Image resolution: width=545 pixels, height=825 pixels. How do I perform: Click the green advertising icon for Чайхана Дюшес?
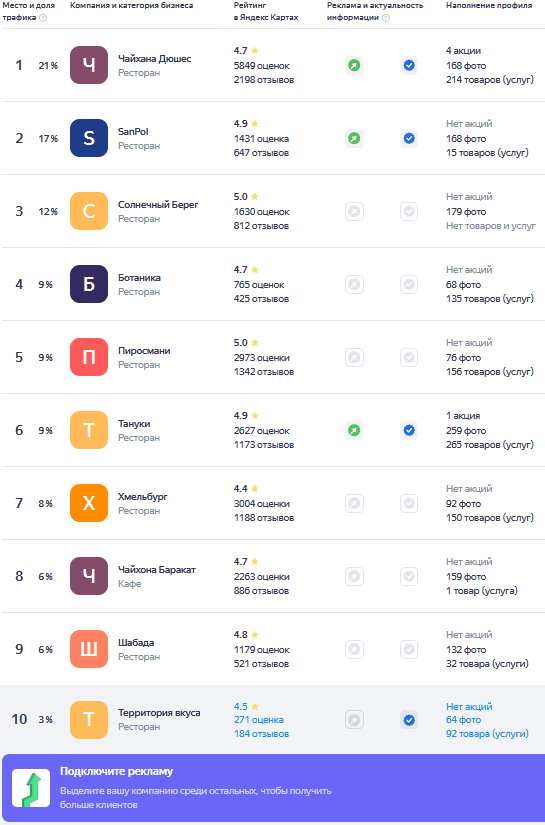354,65
